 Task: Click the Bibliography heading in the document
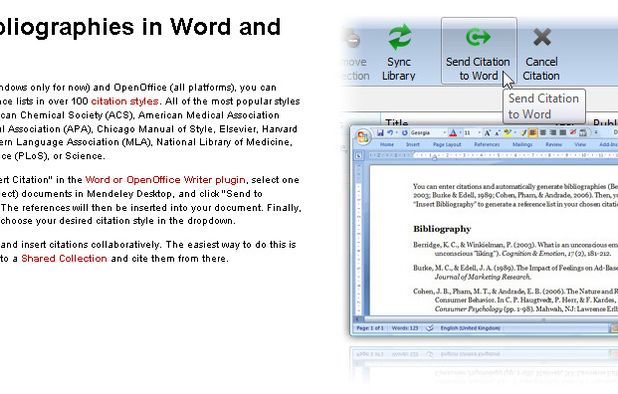(x=442, y=229)
